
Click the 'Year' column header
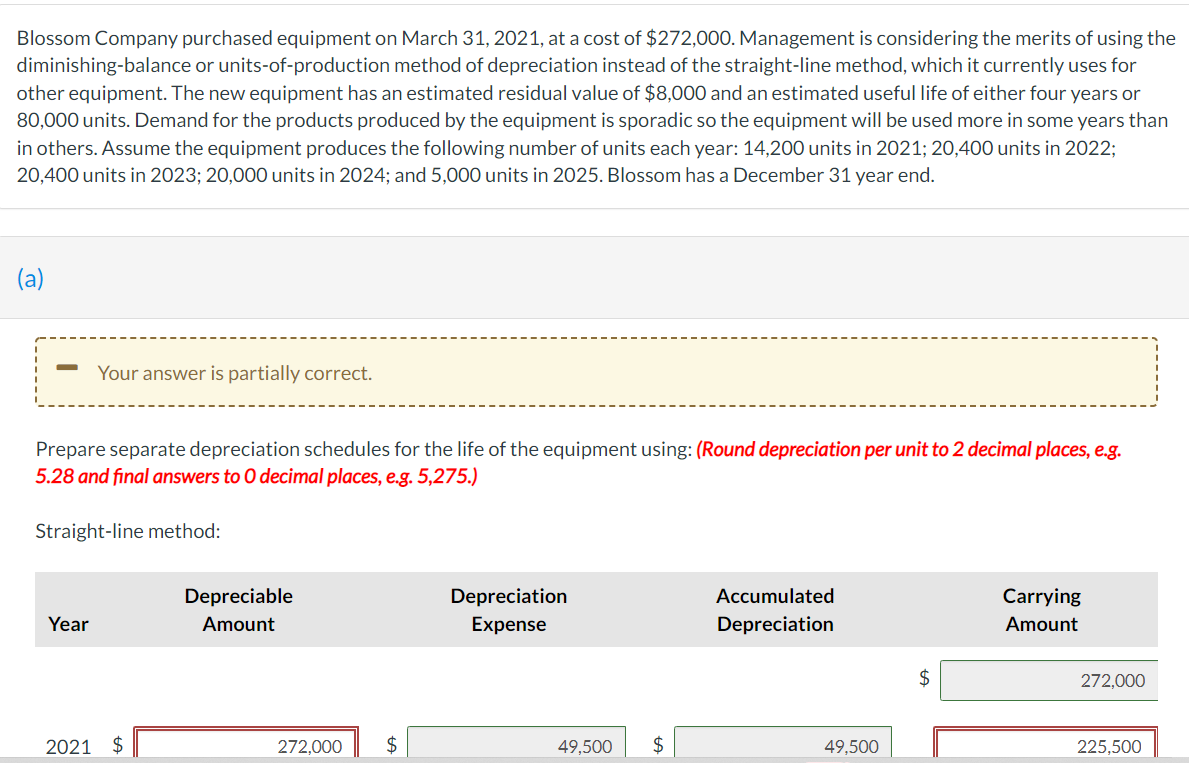68,624
